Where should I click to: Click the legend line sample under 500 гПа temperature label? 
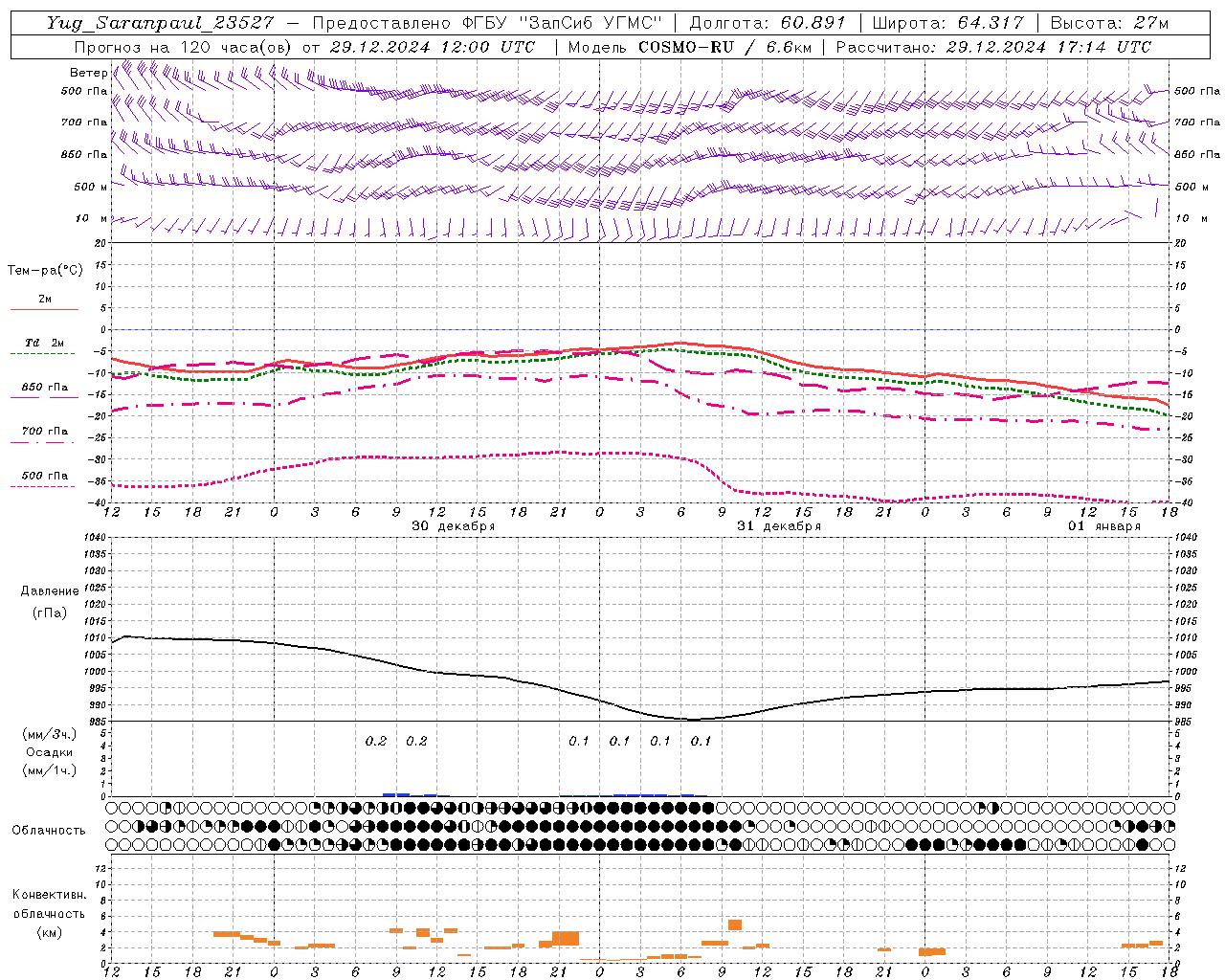click(x=44, y=486)
